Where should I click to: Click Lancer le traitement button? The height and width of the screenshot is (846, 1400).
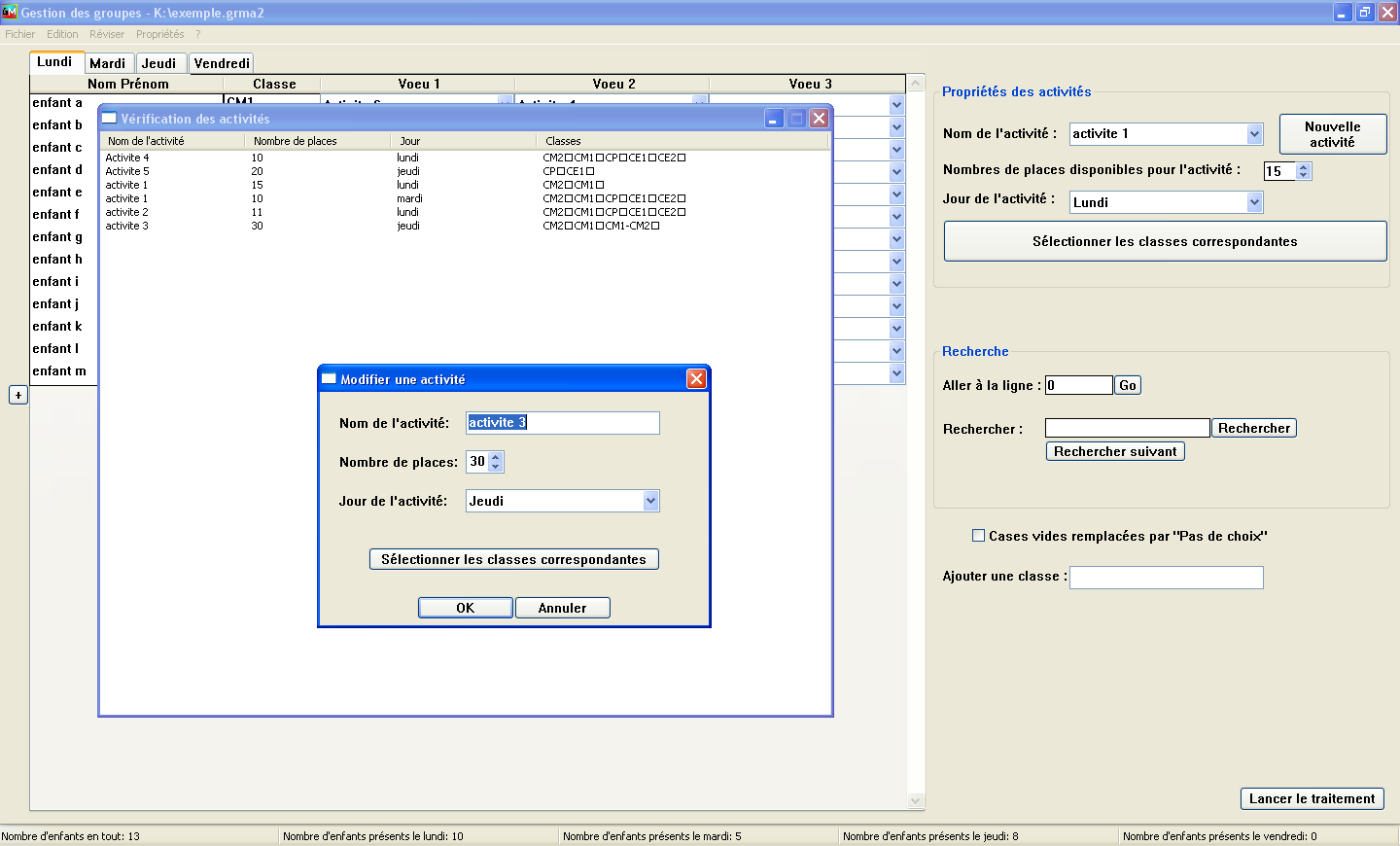pyautogui.click(x=1312, y=798)
